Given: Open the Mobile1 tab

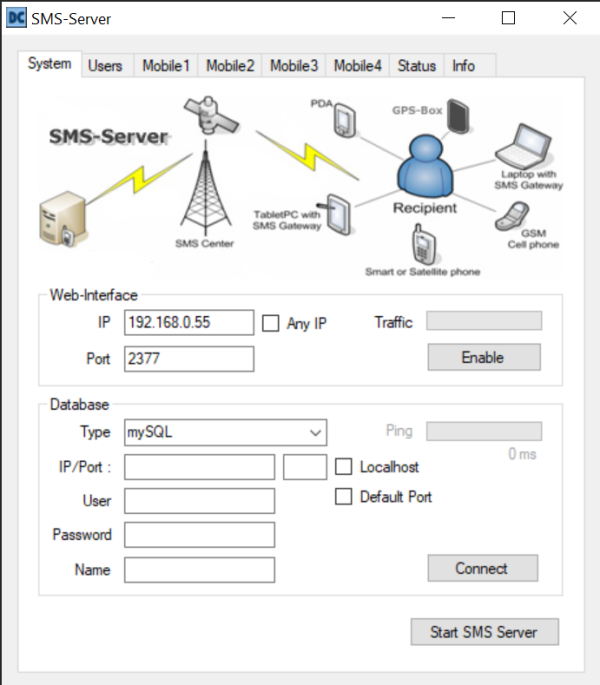Looking at the screenshot, I should coord(166,66).
